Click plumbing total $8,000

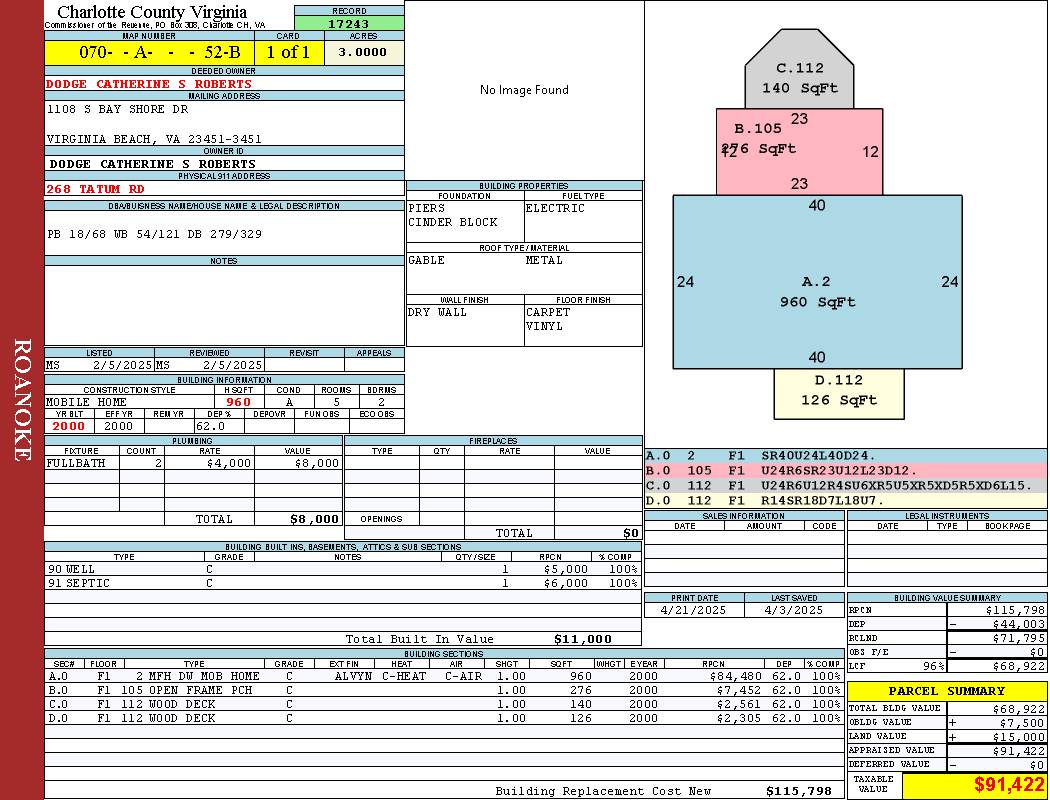(314, 519)
